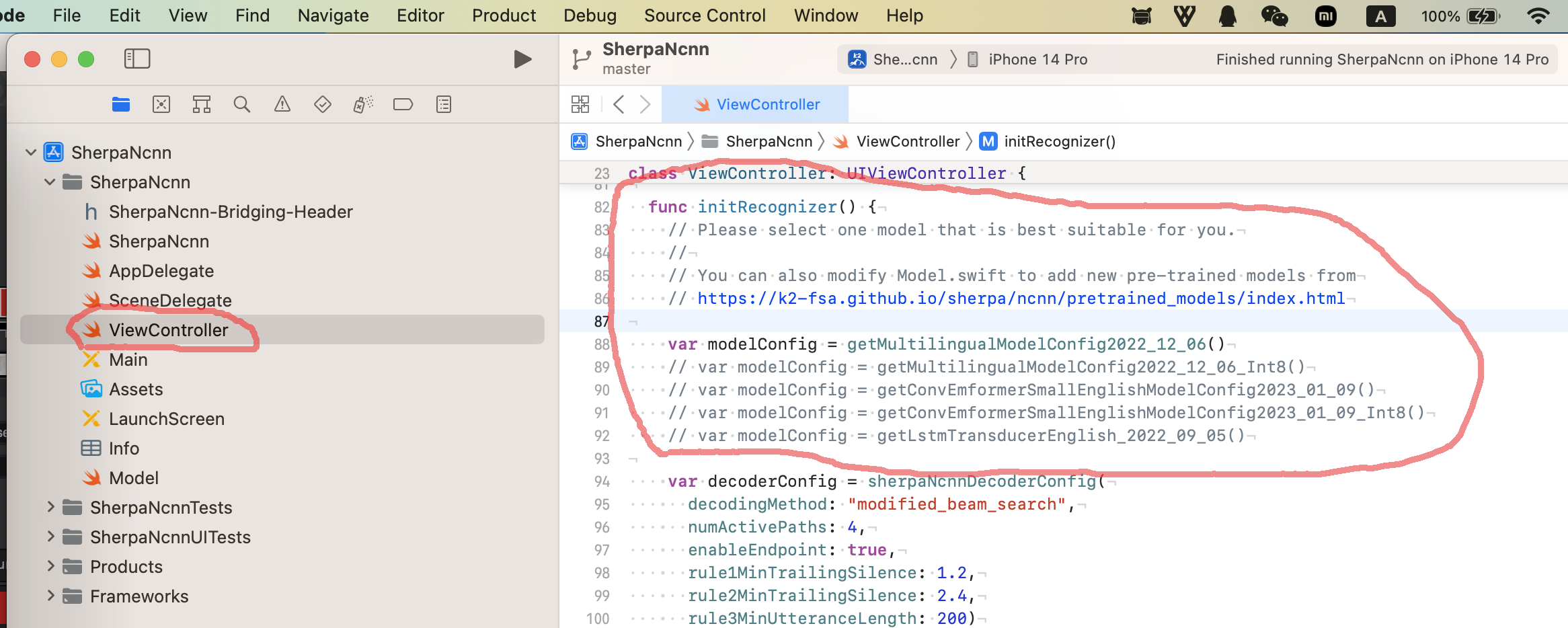Viewport: 1568px width, 628px height.
Task: Open the Issue navigator warning icon
Action: point(282,104)
